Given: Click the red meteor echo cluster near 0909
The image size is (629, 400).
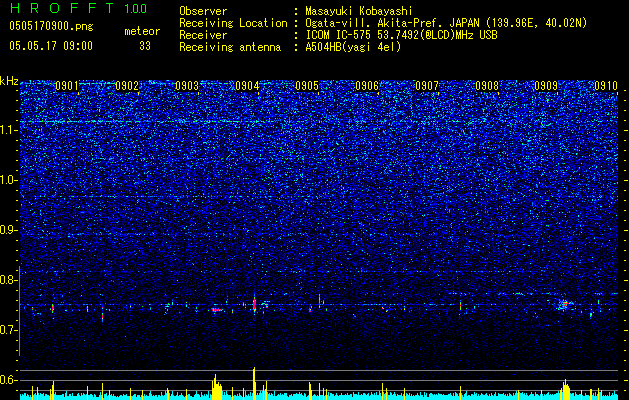Looking at the screenshot, I should click(565, 305).
